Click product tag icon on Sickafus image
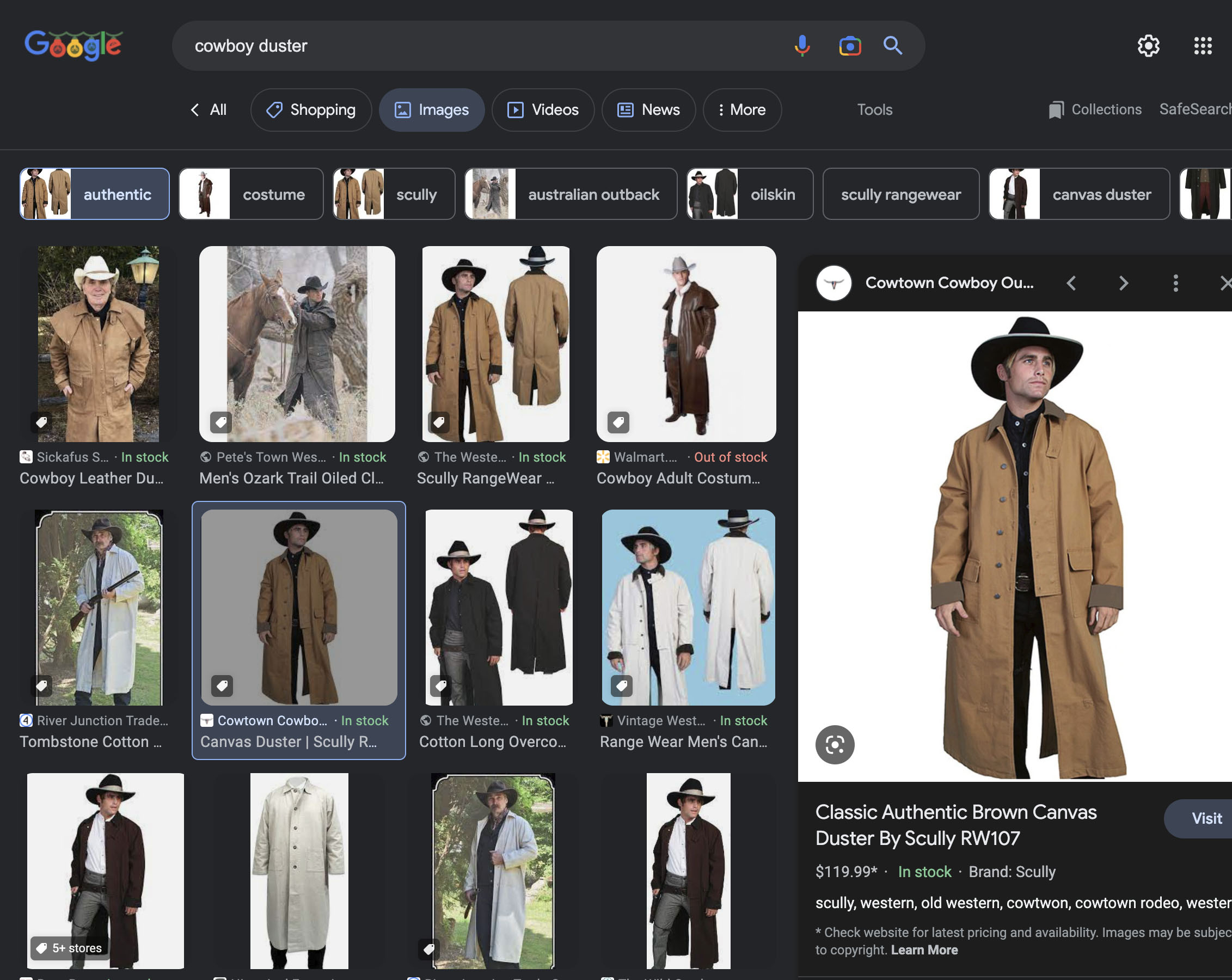This screenshot has height=980, width=1232. coord(41,422)
